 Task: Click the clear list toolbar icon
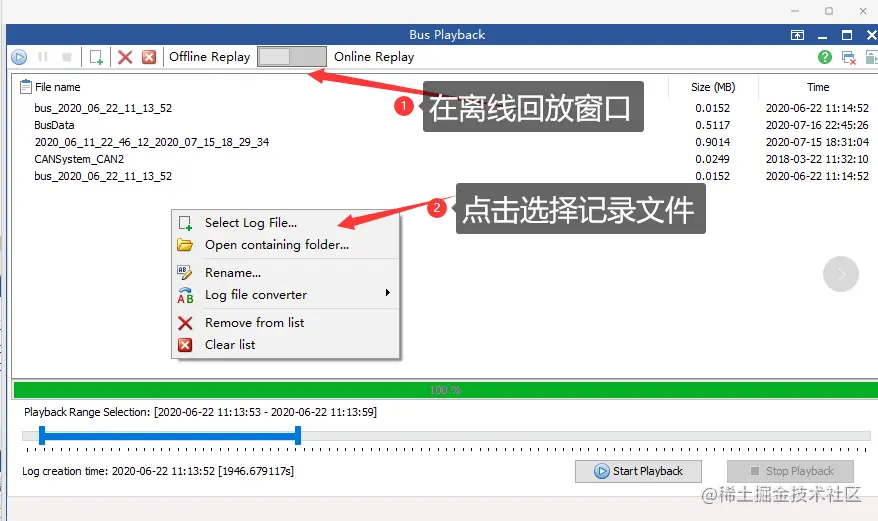149,57
